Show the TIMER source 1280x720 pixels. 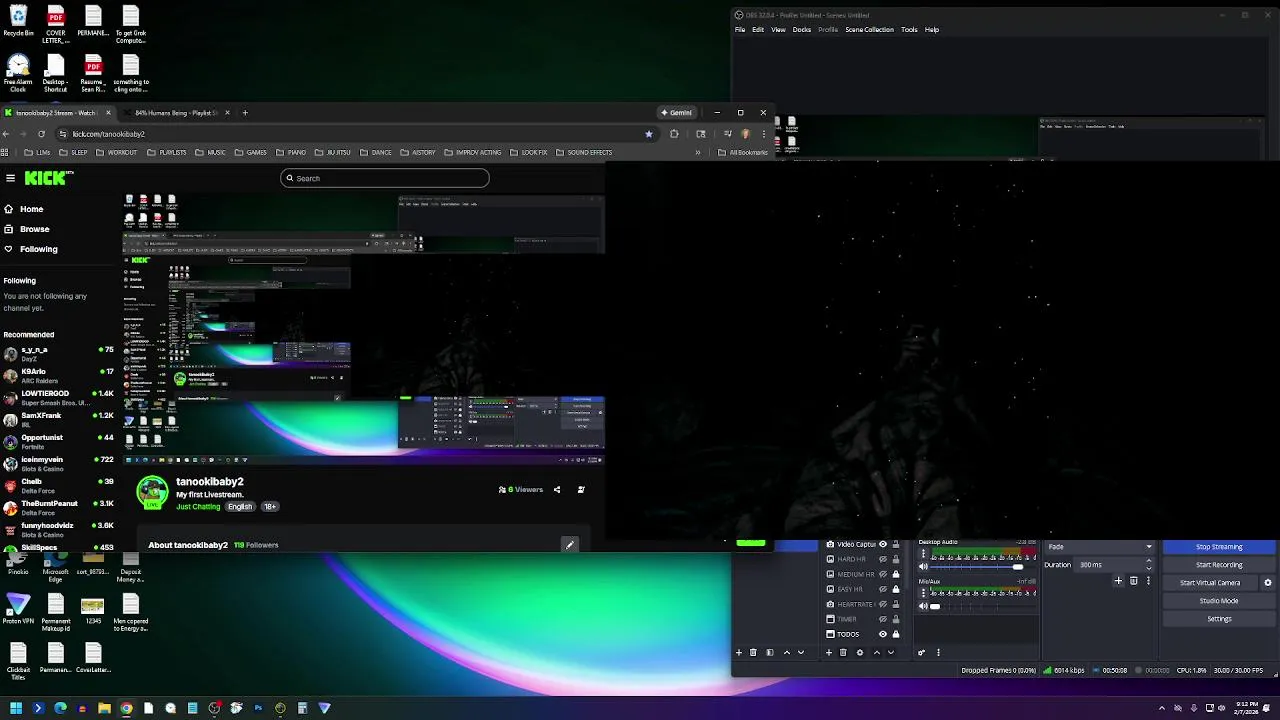point(883,619)
